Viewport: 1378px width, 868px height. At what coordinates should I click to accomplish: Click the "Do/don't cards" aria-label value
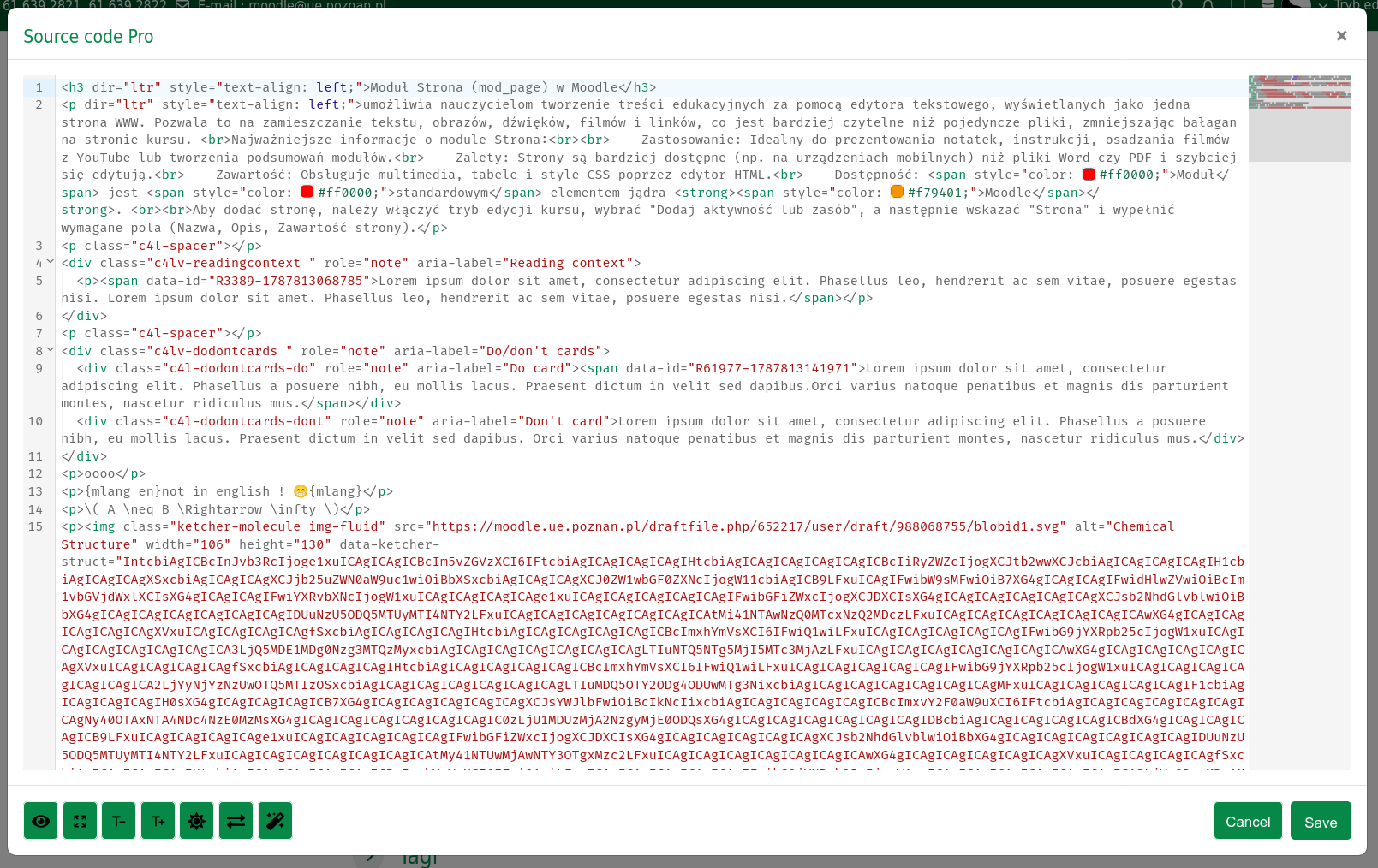pos(540,351)
